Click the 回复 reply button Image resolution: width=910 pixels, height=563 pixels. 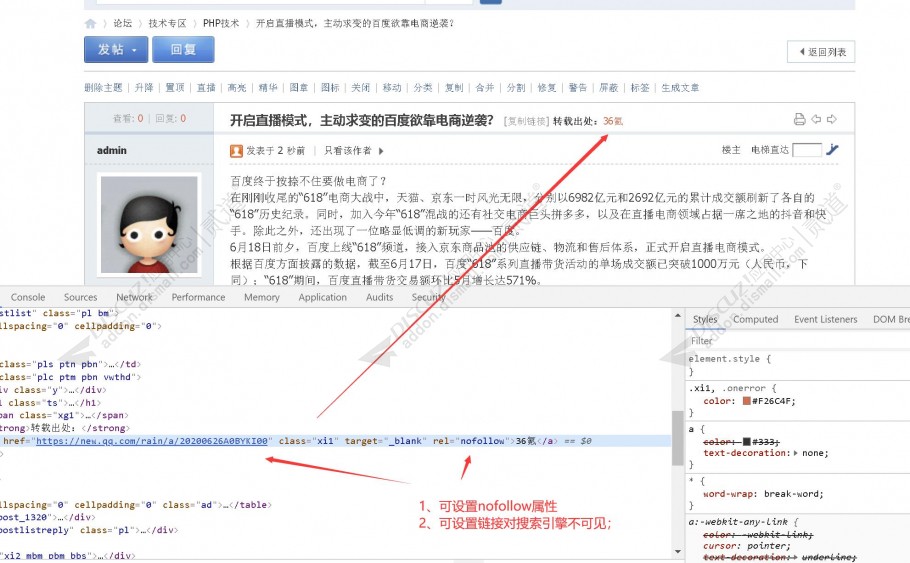point(183,49)
